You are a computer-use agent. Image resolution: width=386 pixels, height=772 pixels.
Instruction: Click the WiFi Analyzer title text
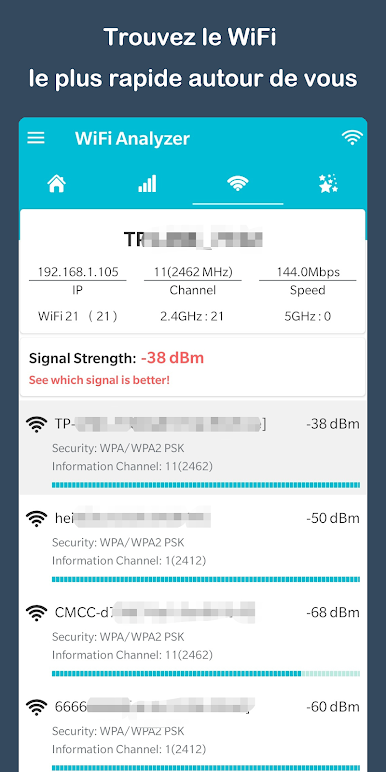click(132, 138)
